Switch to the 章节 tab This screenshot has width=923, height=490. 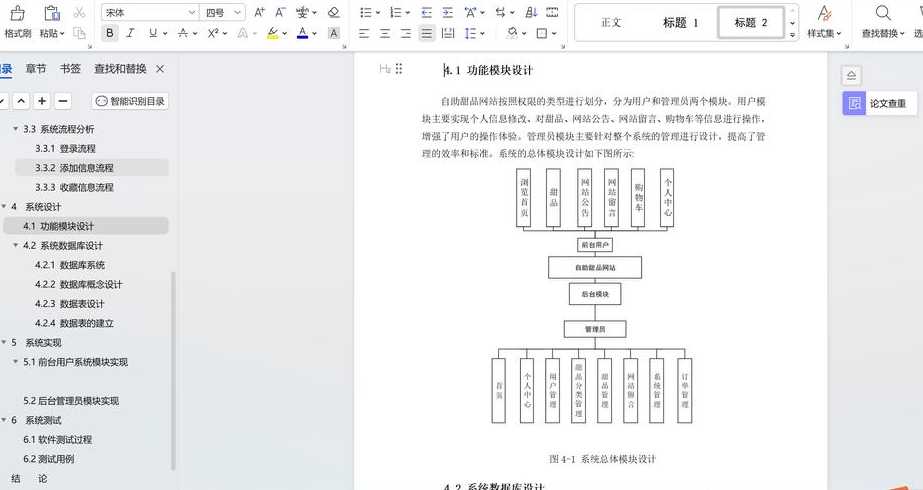point(36,69)
